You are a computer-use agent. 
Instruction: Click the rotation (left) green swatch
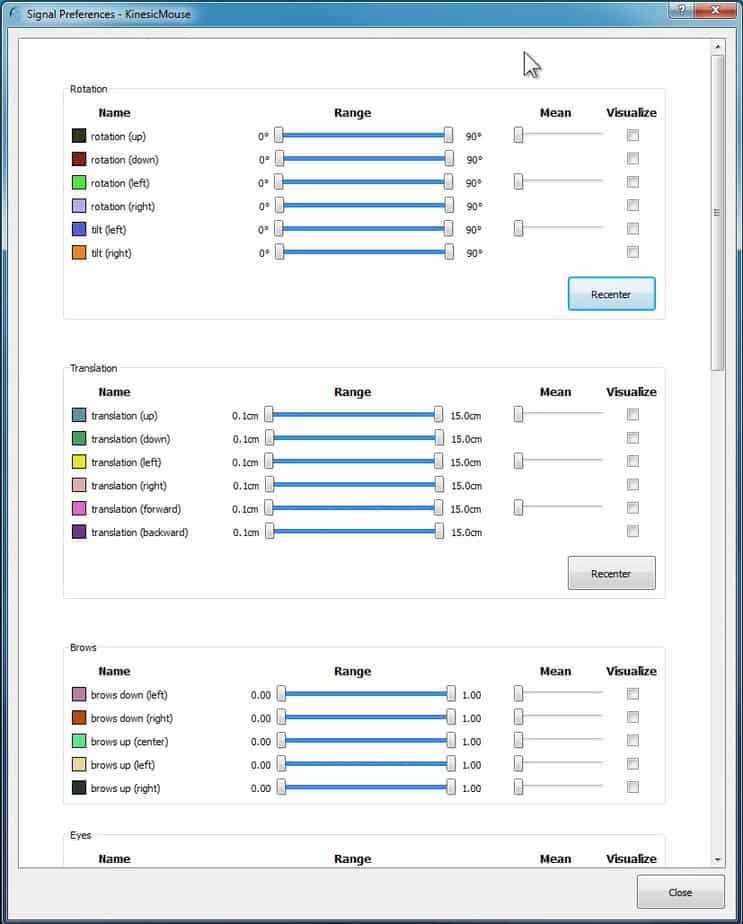point(79,183)
